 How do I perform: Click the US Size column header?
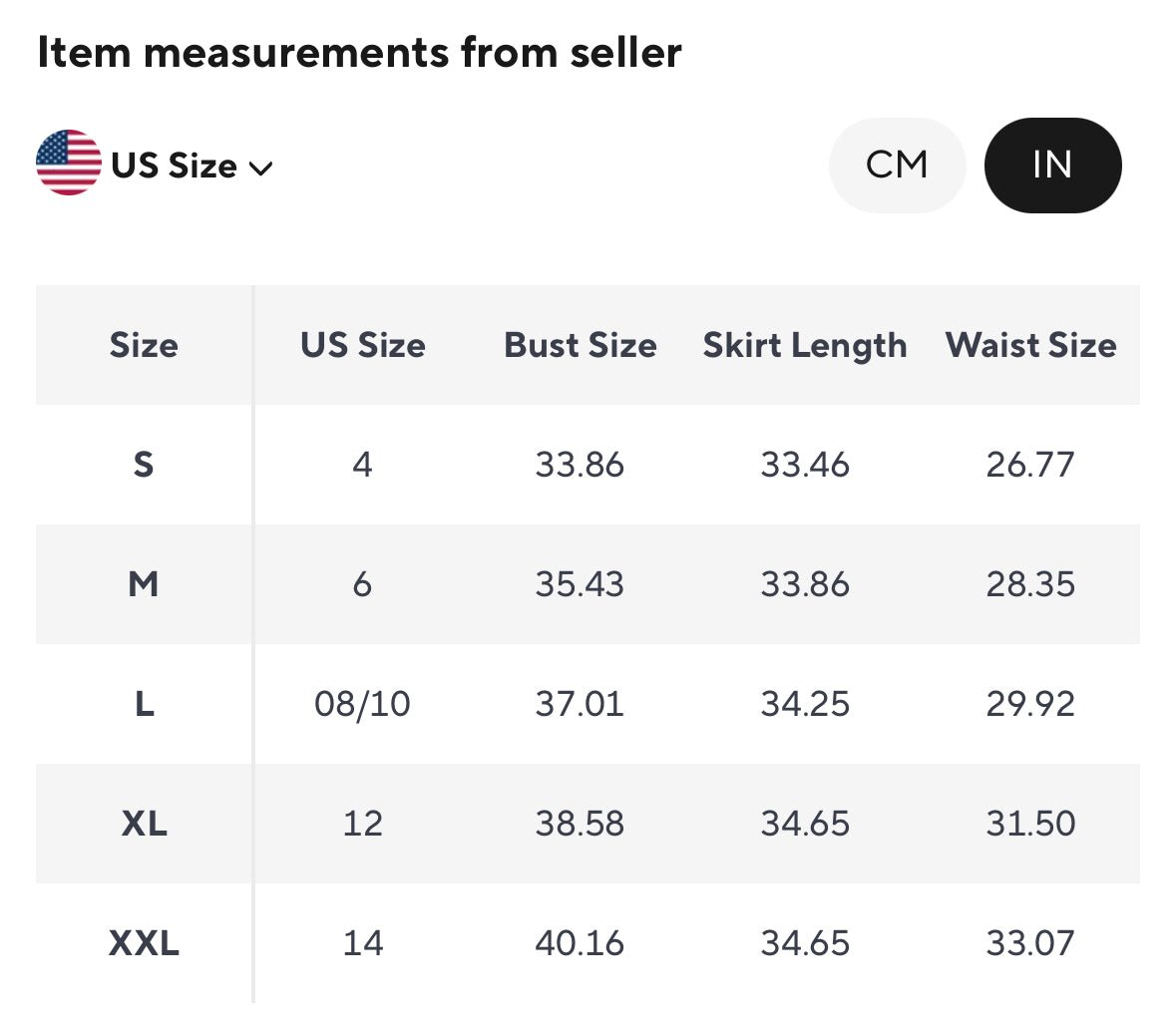(362, 345)
